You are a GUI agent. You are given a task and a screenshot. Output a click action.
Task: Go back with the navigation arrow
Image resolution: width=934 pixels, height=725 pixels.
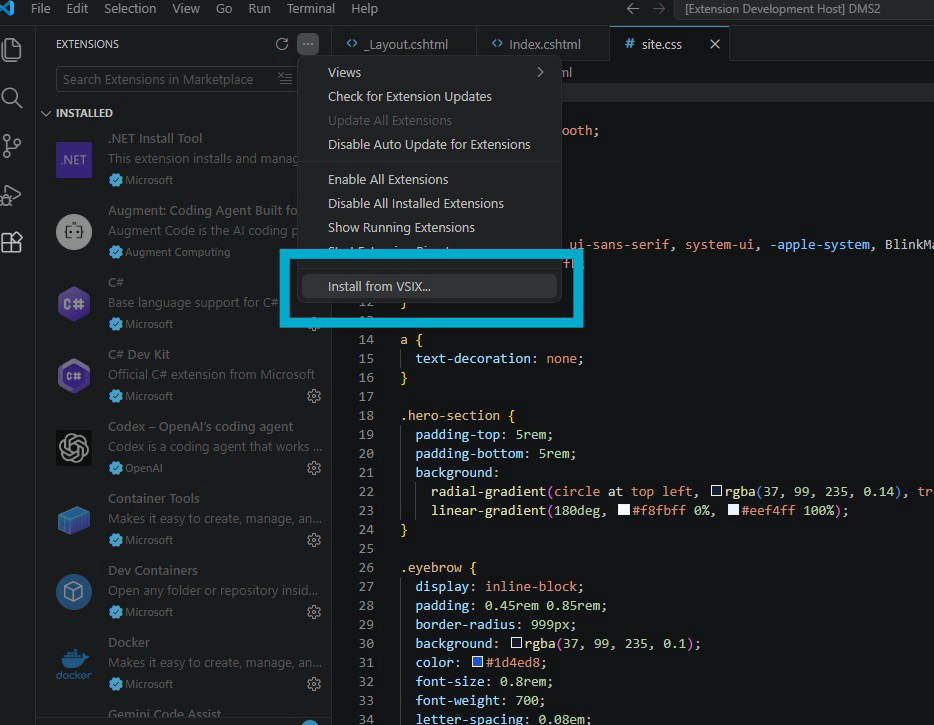pos(633,9)
